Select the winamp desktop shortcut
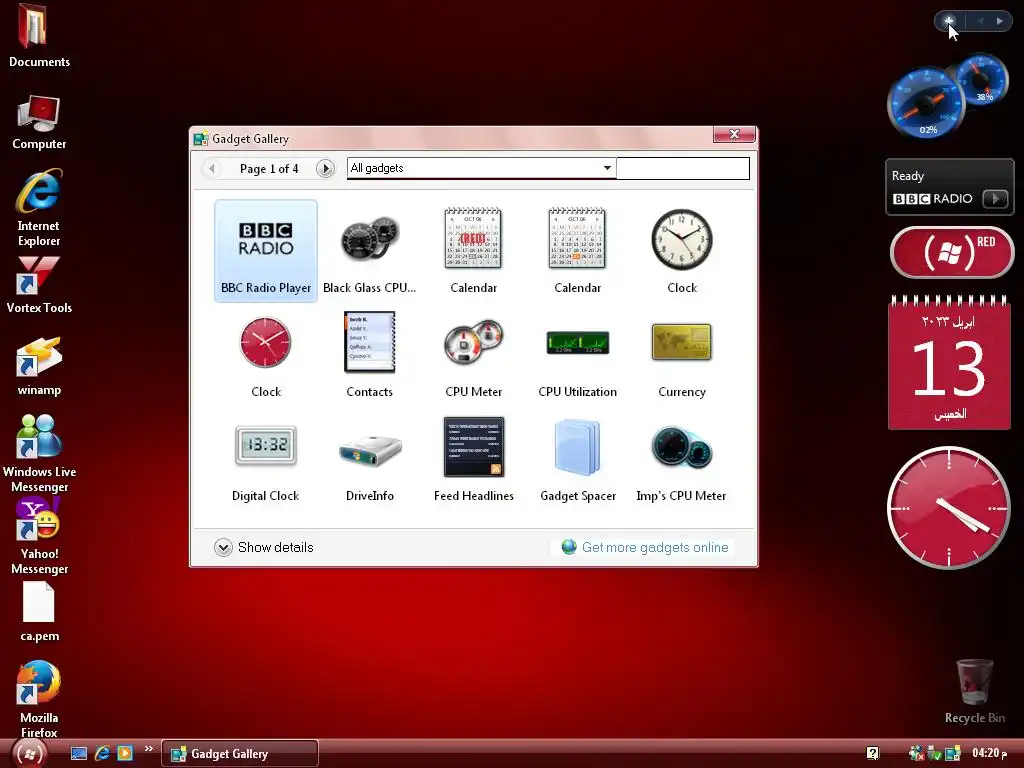The height and width of the screenshot is (768, 1024). tap(39, 366)
